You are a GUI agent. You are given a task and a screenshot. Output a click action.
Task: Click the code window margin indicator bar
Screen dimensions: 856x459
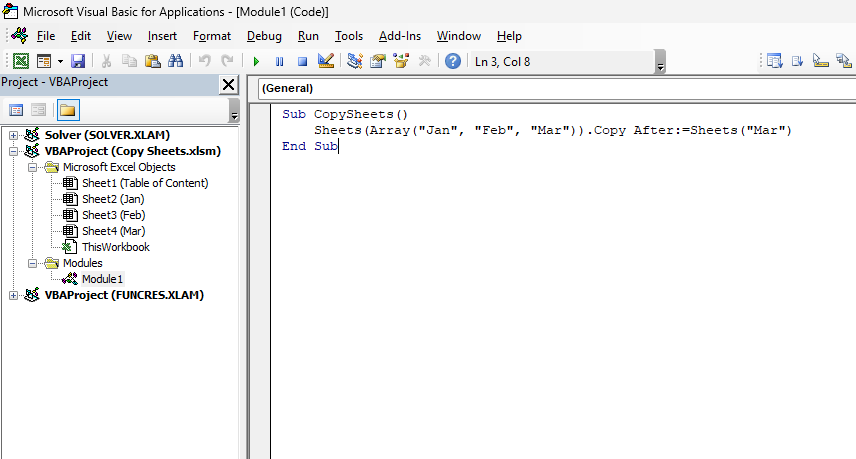[260, 281]
